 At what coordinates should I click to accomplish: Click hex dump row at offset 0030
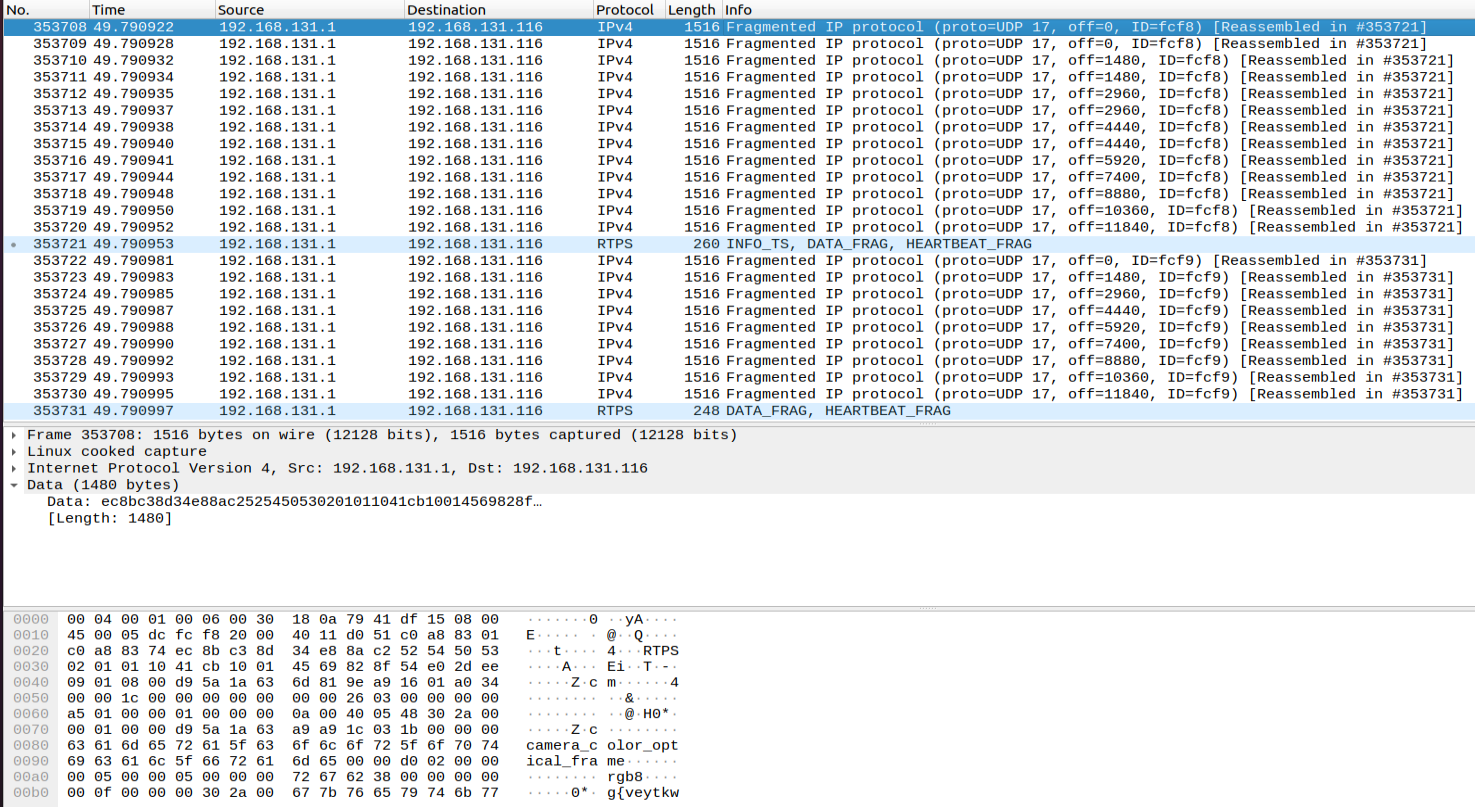click(x=346, y=667)
